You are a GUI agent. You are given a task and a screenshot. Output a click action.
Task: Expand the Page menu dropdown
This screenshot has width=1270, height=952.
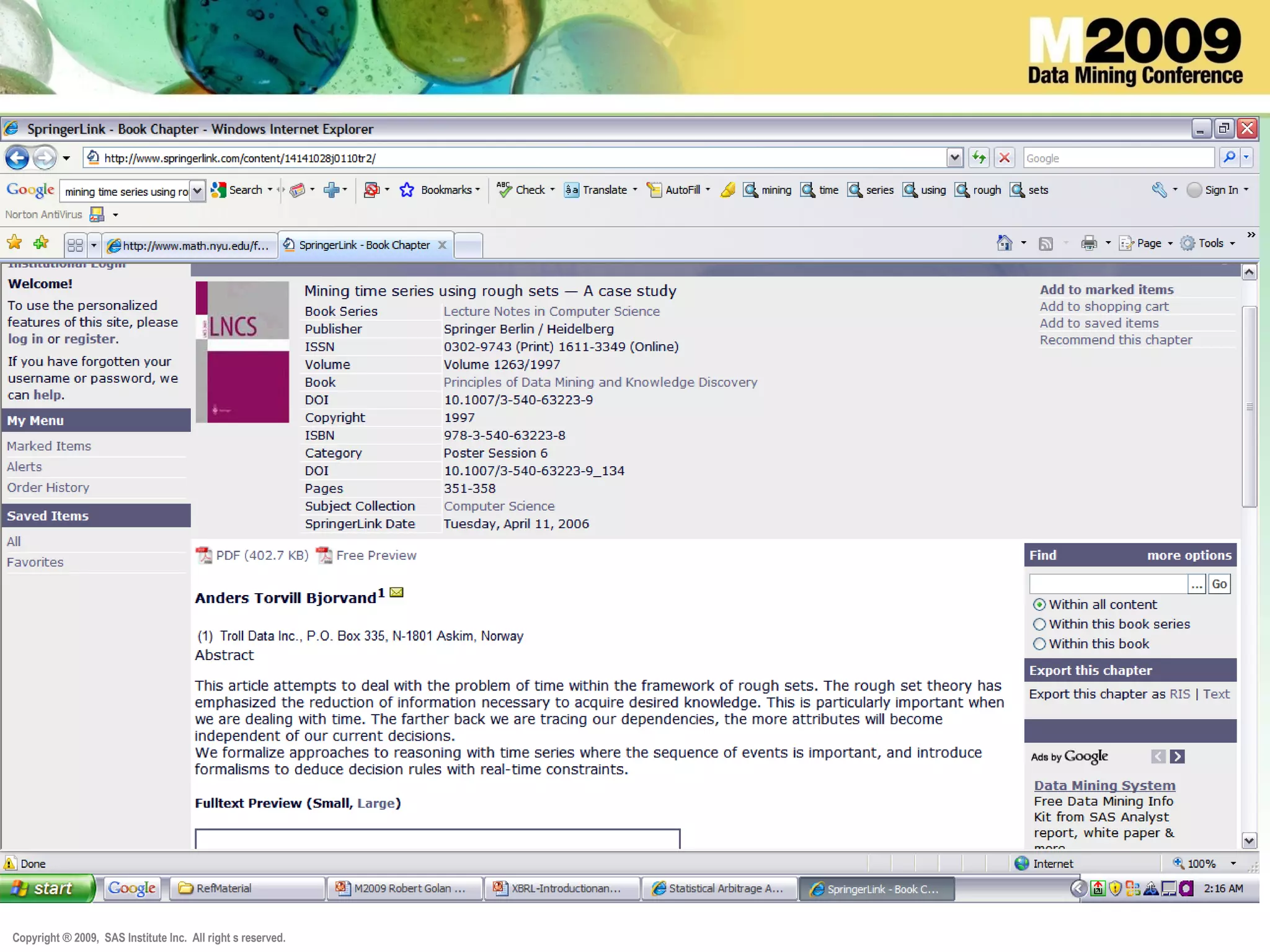click(1170, 244)
